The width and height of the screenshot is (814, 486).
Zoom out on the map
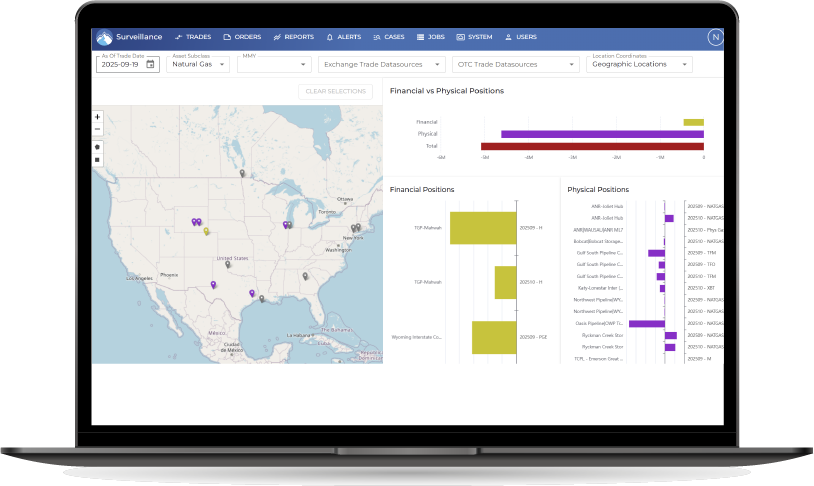coord(97,129)
